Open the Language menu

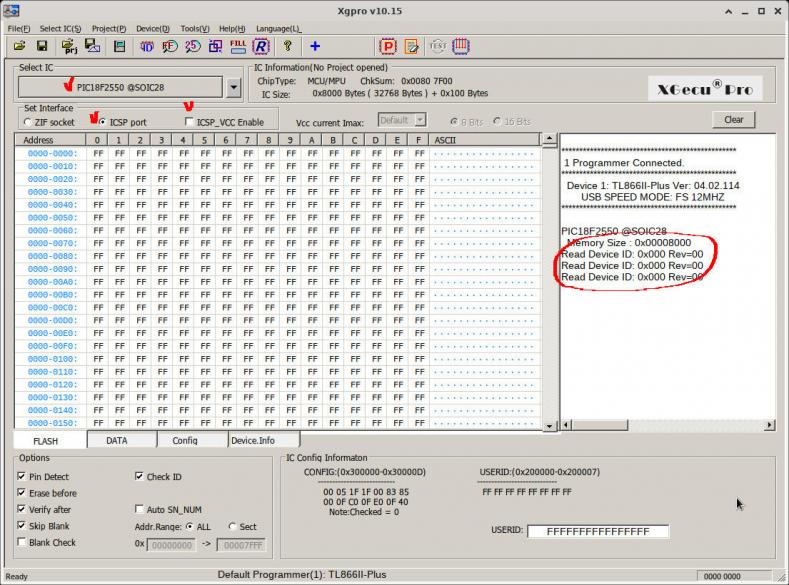278,29
